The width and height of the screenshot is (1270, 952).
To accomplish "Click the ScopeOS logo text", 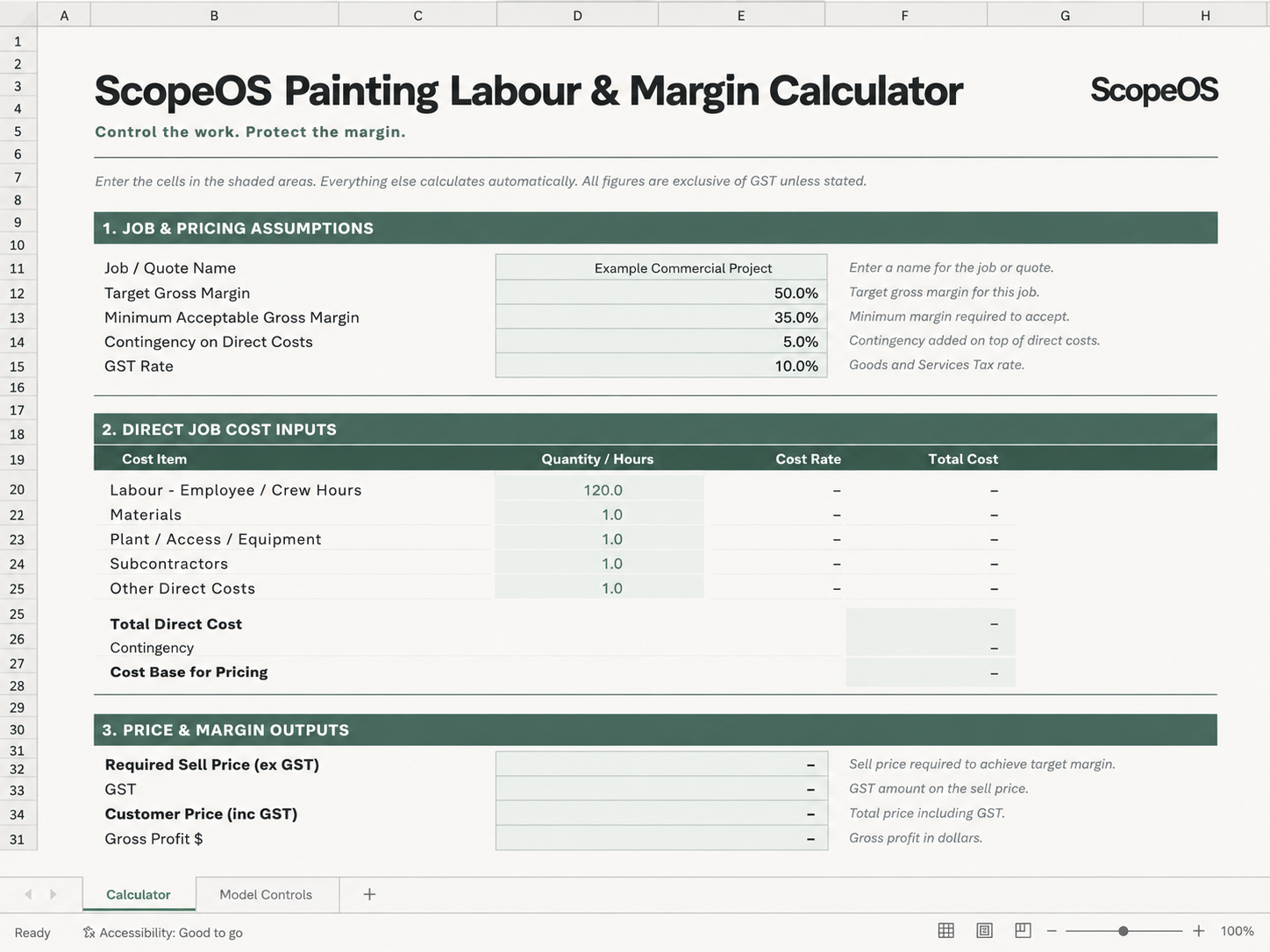I will (1153, 90).
